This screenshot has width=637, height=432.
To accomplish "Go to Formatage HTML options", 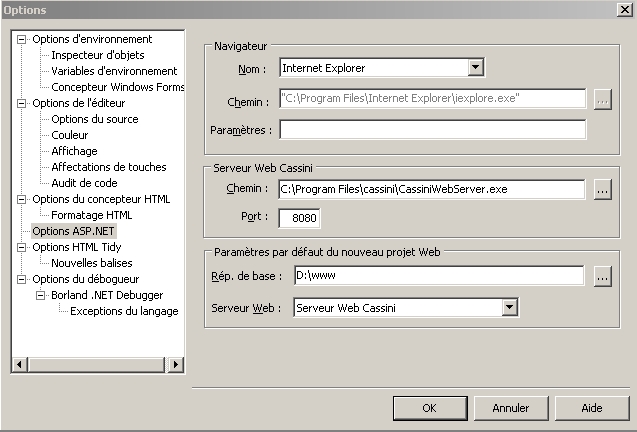I will point(92,215).
